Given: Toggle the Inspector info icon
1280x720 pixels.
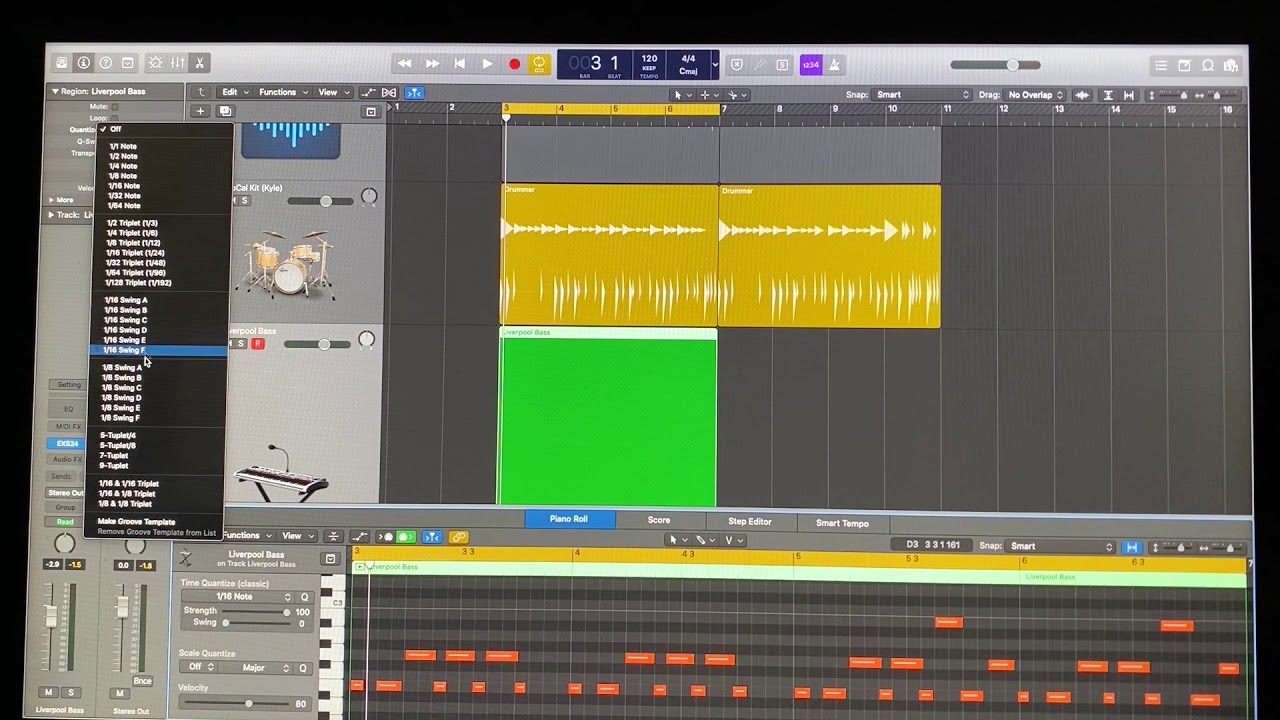Looking at the screenshot, I should pyautogui.click(x=84, y=63).
